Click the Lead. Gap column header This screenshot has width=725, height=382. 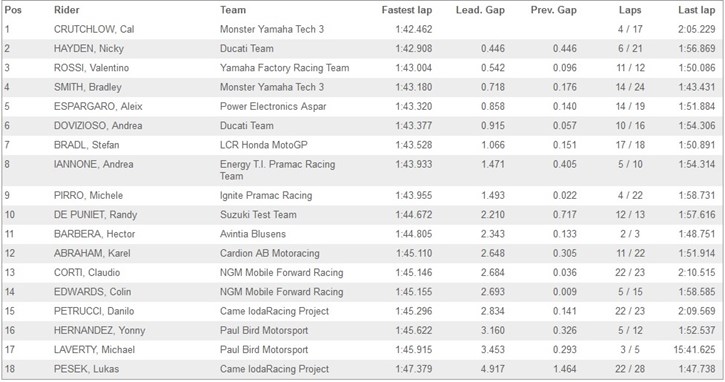480,10
